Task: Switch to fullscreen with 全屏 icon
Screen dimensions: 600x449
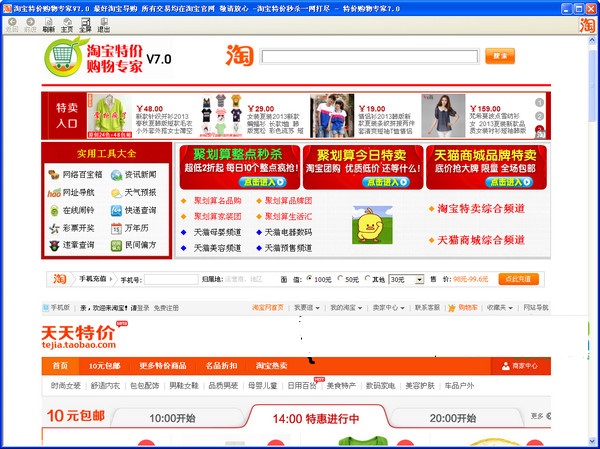Action: [x=86, y=22]
